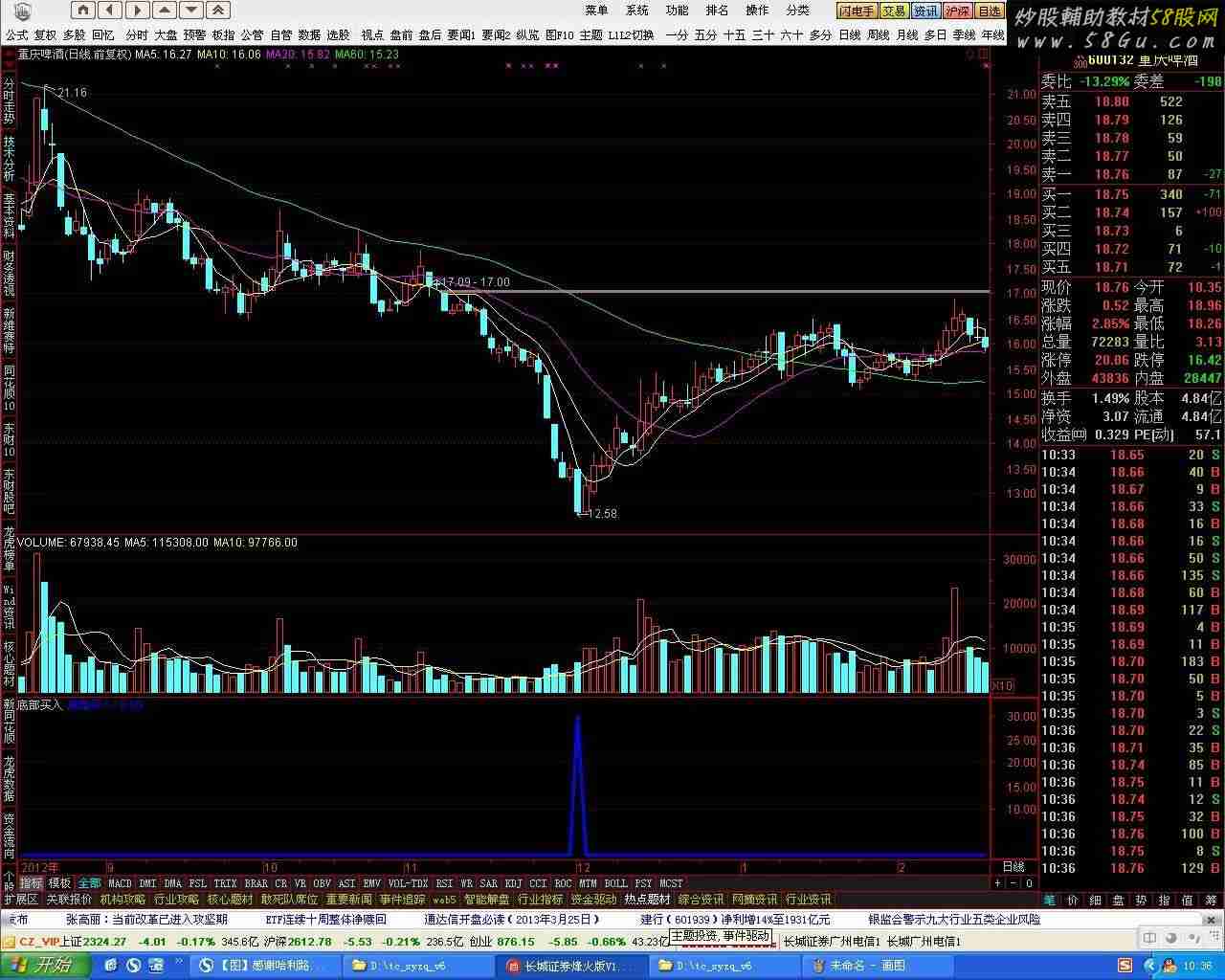Click the Sogou browser taskbar item 感谢哈利路
This screenshot has height=980, width=1225.
click(264, 966)
